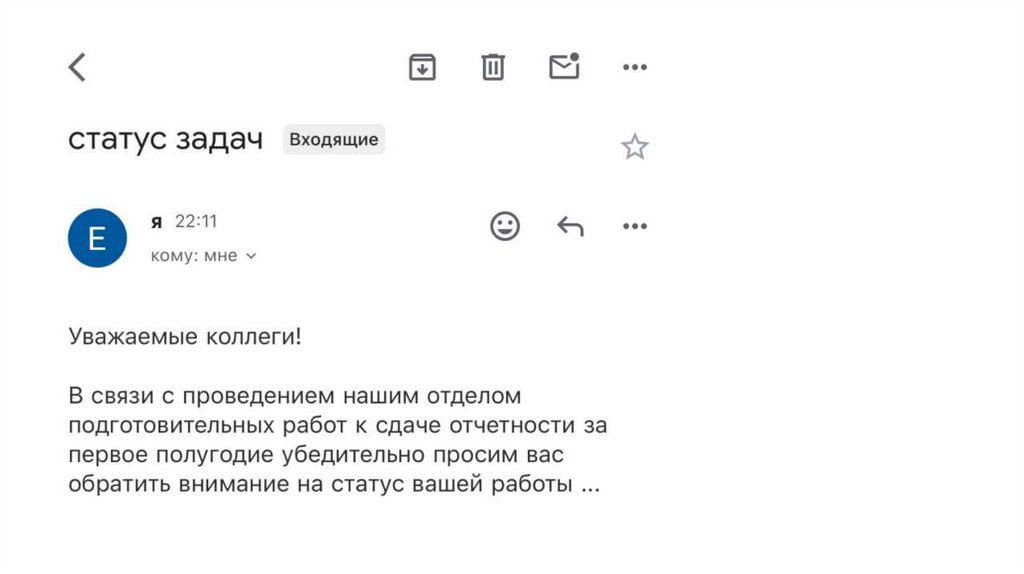This screenshot has width=1024, height=574.
Task: Expand truncated text via trailing ellipsis
Action: click(590, 486)
